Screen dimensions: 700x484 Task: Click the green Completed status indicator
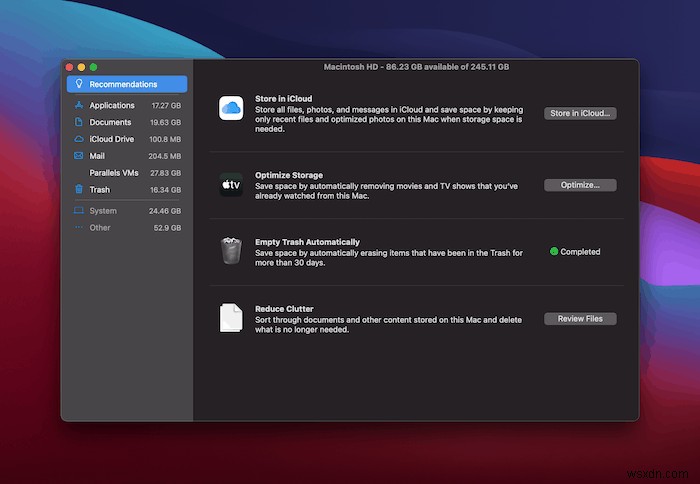pyautogui.click(x=554, y=251)
